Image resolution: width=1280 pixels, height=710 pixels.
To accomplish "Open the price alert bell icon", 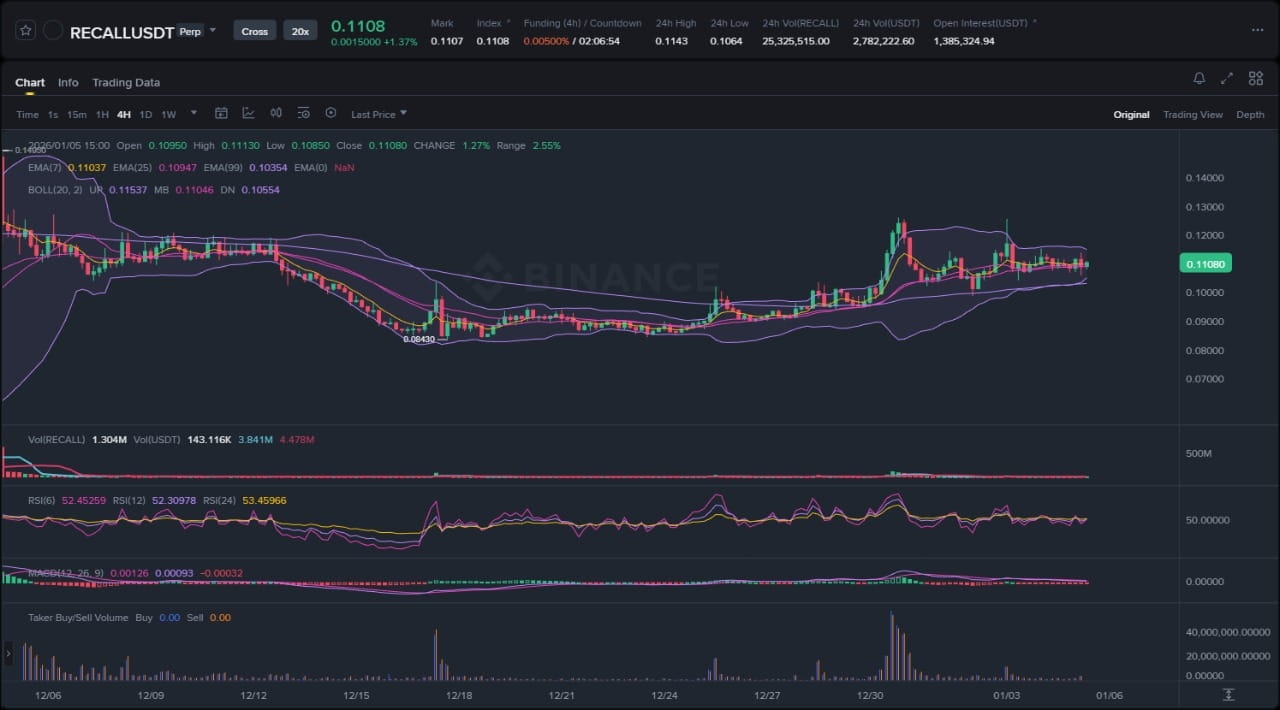I will coord(1199,78).
